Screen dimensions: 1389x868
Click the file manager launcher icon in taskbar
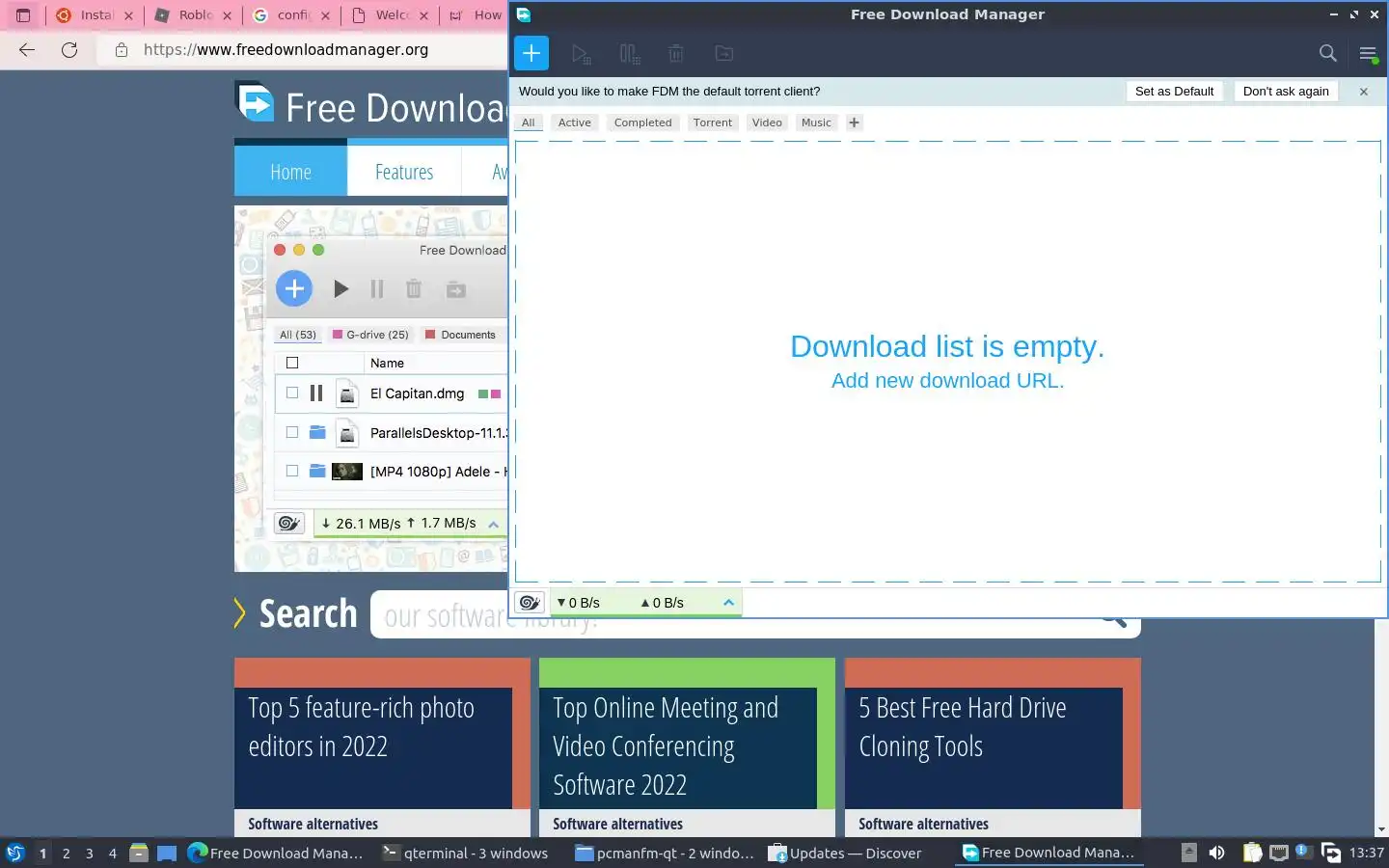(x=139, y=853)
